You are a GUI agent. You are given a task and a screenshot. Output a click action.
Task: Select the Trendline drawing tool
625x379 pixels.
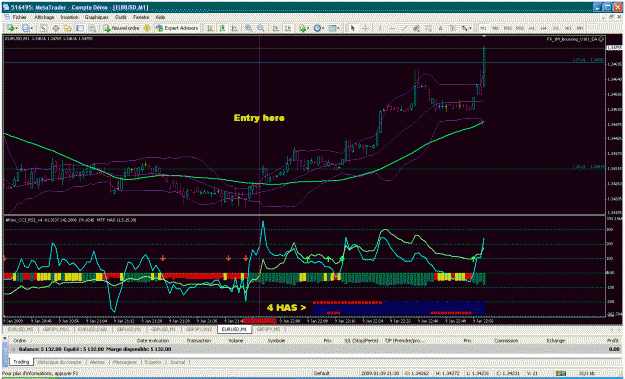coord(404,28)
